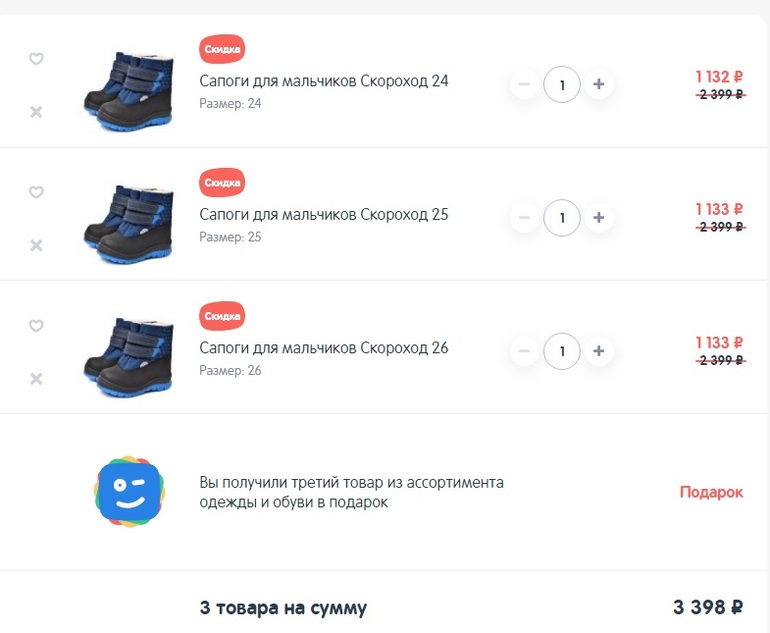770x633 pixels.
Task: Remove Скороход 24 boots from cart
Action: coord(36,112)
